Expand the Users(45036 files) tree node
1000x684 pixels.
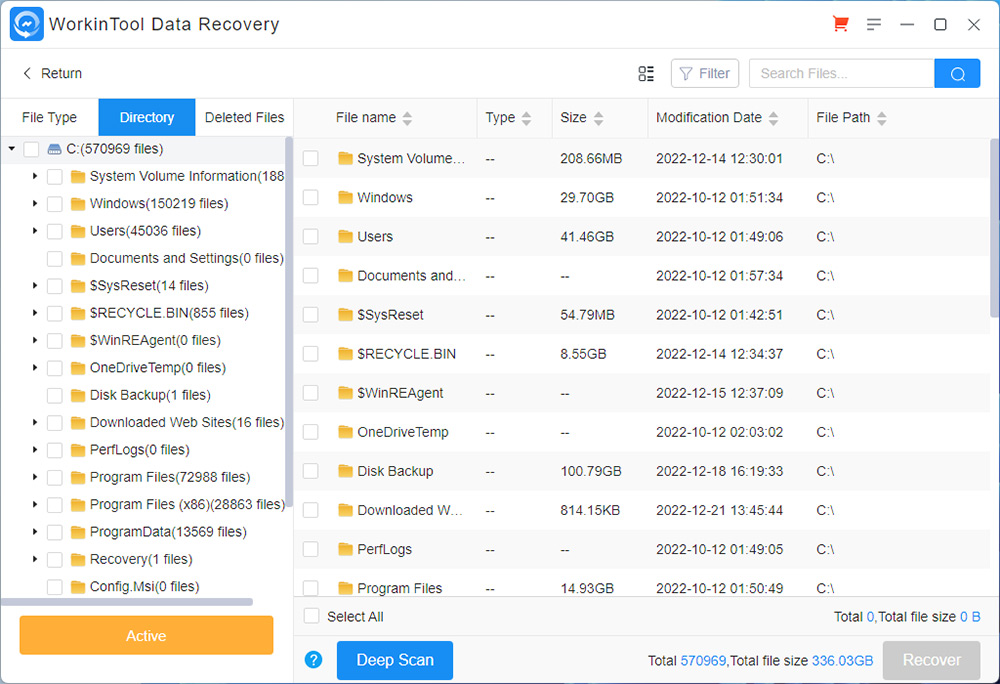[x=35, y=231]
